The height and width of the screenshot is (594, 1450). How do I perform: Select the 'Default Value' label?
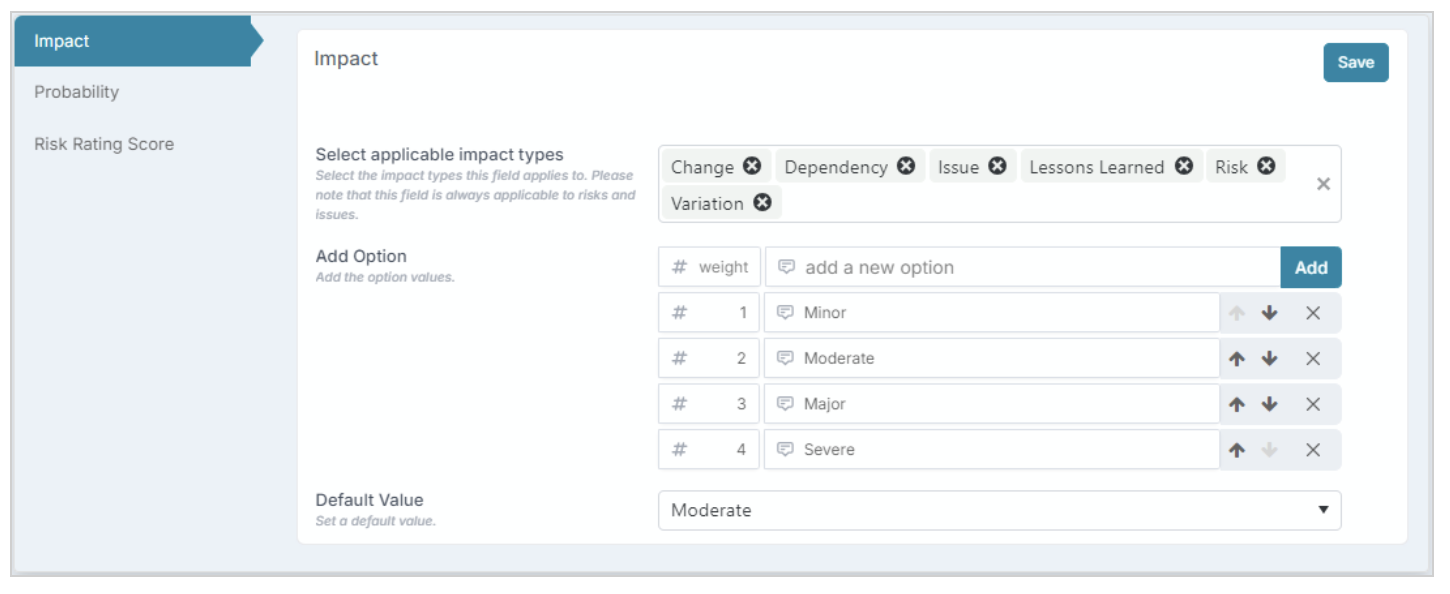pos(369,500)
